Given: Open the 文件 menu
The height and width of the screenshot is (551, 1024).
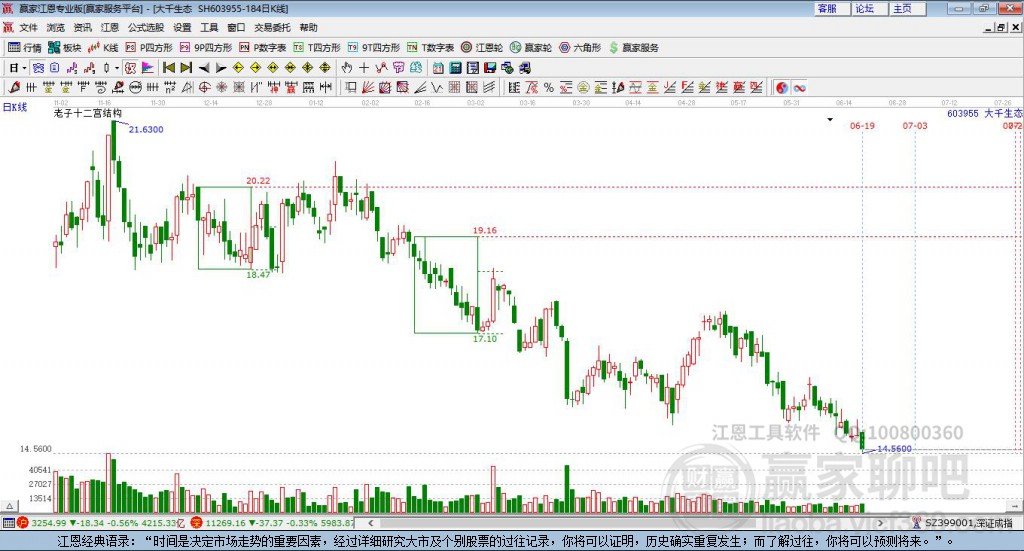Looking at the screenshot, I should (27, 27).
